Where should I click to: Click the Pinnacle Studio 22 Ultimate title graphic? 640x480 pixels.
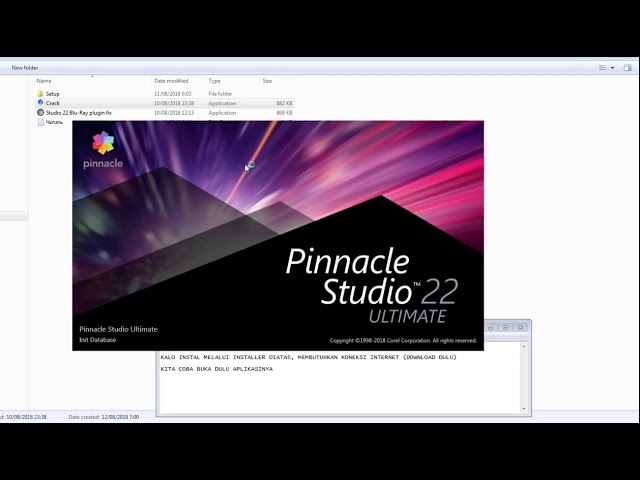(x=372, y=285)
